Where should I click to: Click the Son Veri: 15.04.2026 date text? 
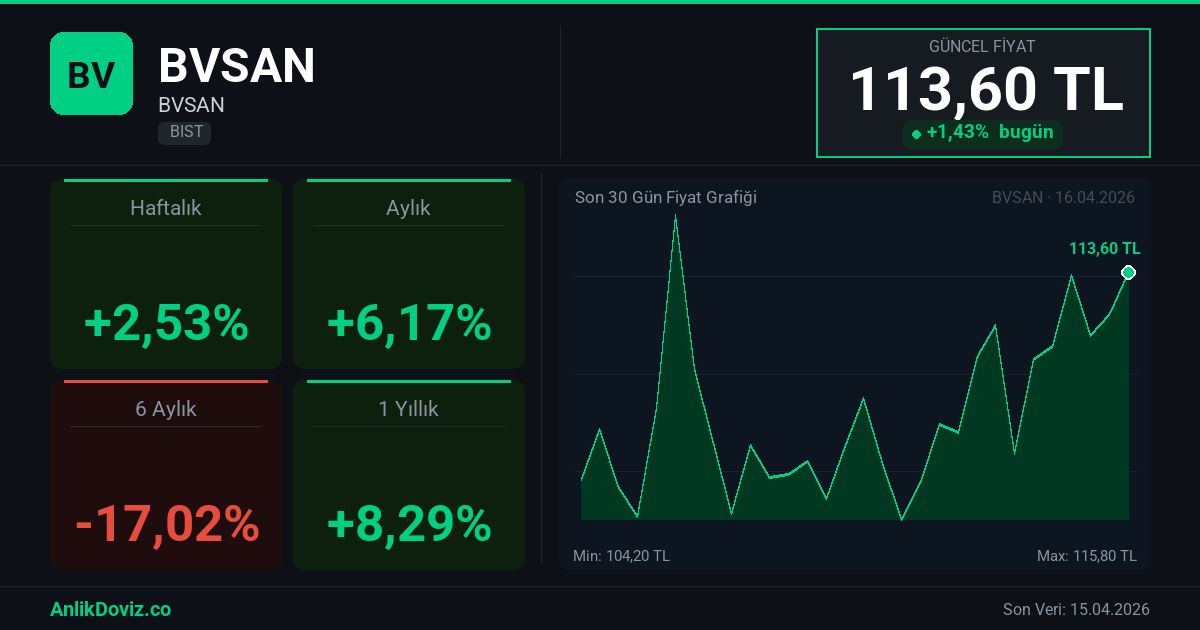pyautogui.click(x=1076, y=609)
